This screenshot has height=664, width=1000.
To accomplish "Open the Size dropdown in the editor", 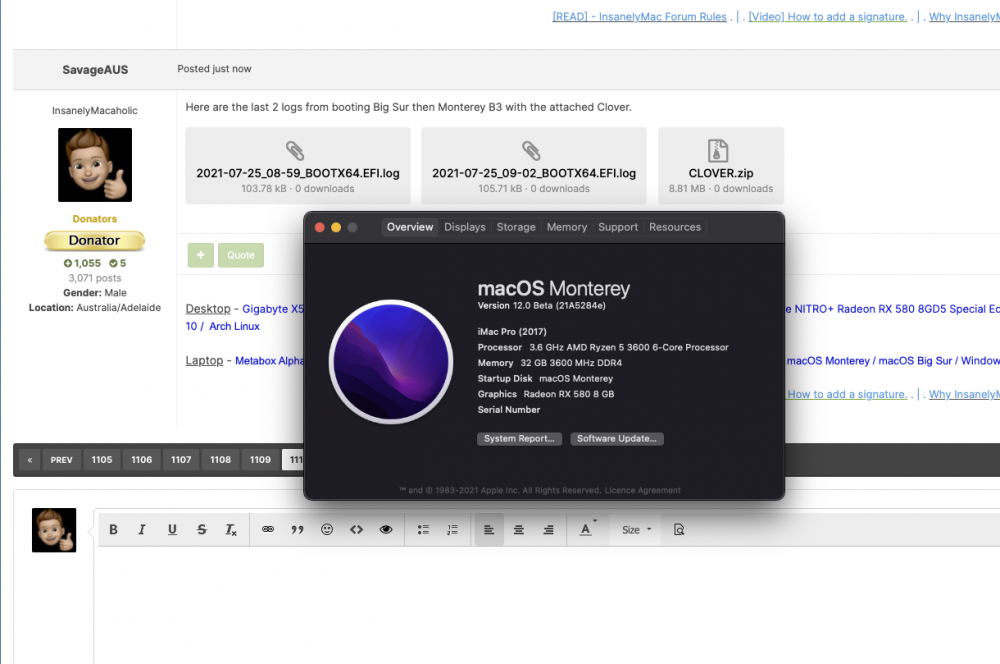I will tap(636, 529).
